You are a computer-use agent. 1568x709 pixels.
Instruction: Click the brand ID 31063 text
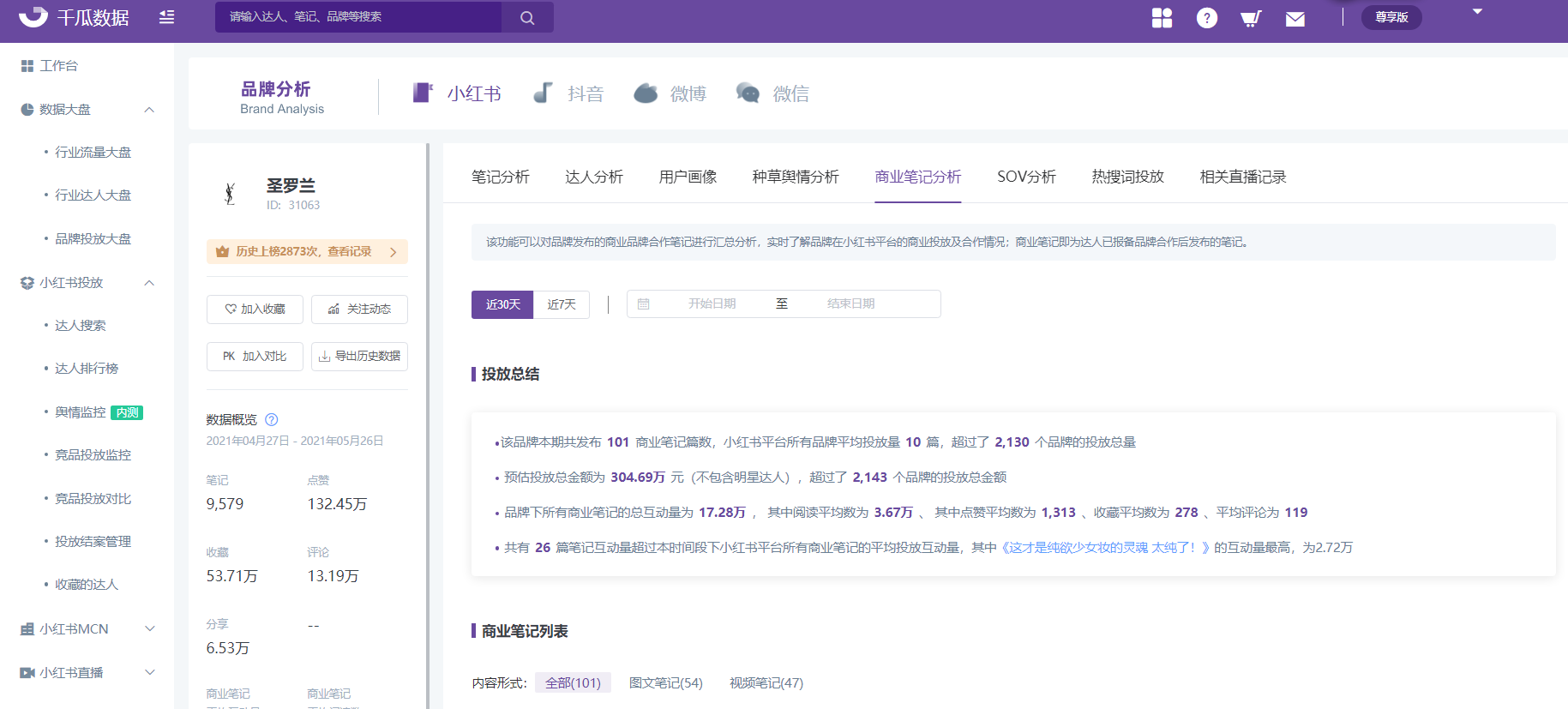coord(293,206)
